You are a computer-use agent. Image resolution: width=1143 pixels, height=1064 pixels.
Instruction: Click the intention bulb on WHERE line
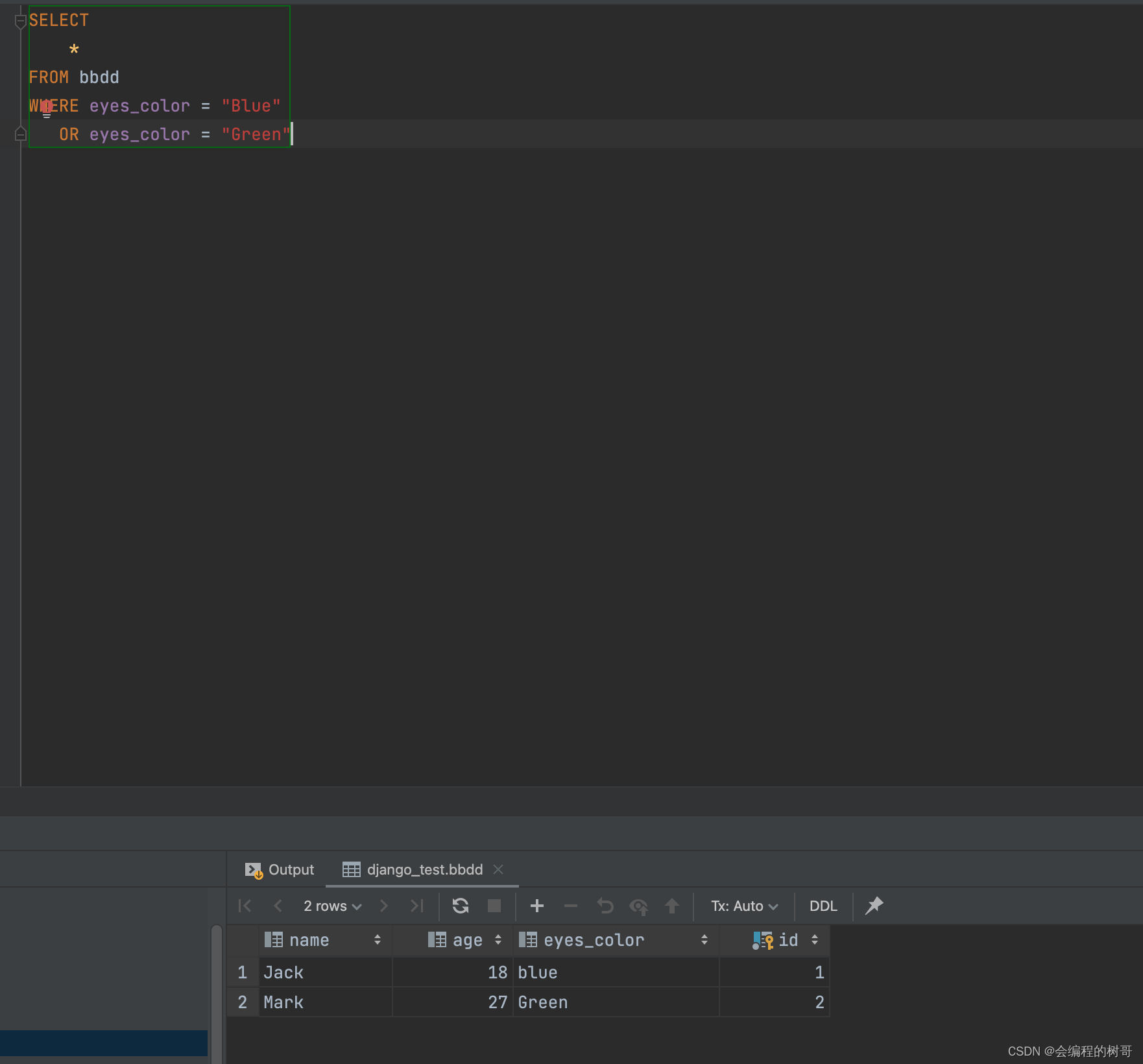click(x=47, y=108)
